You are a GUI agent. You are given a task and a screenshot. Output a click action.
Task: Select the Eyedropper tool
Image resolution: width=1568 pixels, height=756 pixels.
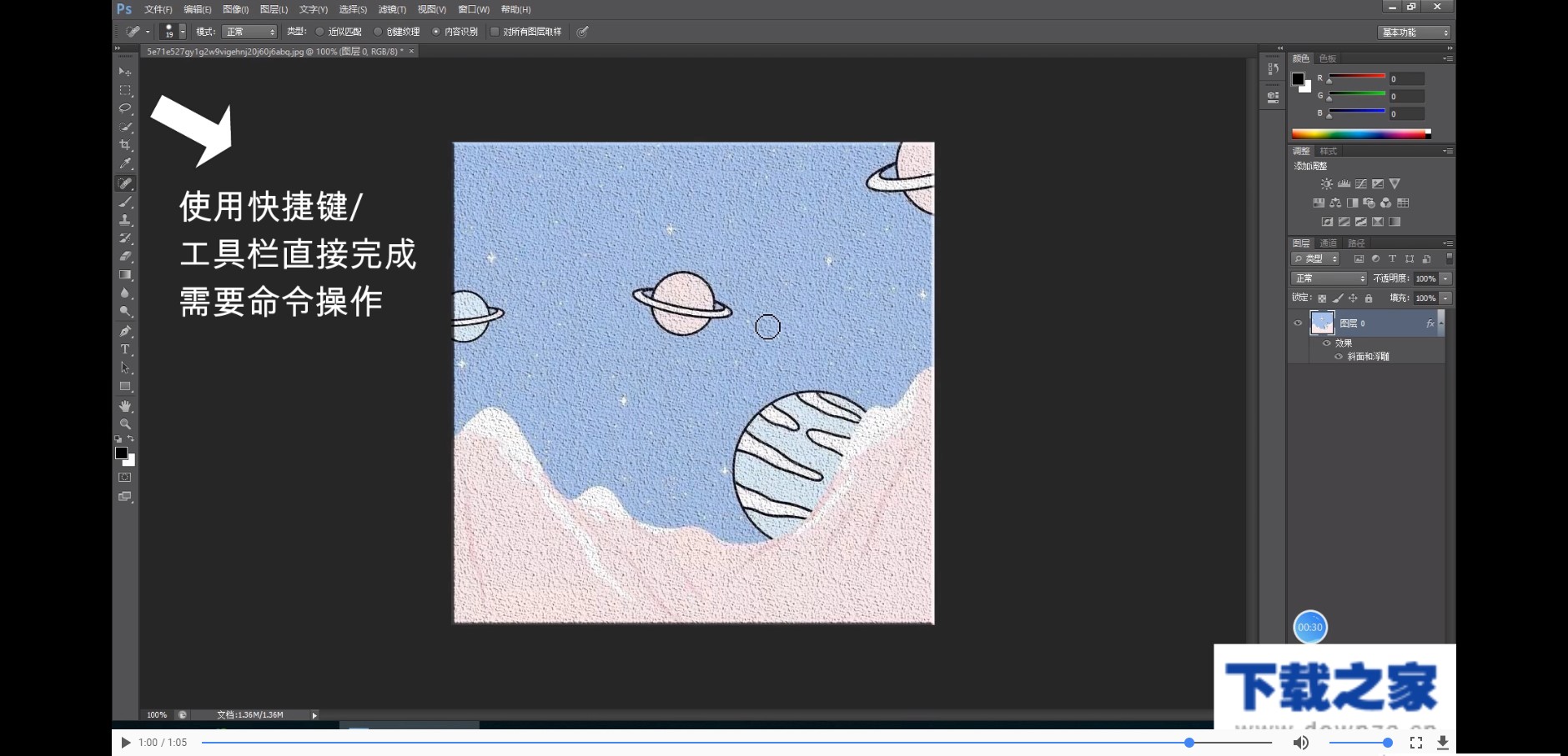coord(125,163)
